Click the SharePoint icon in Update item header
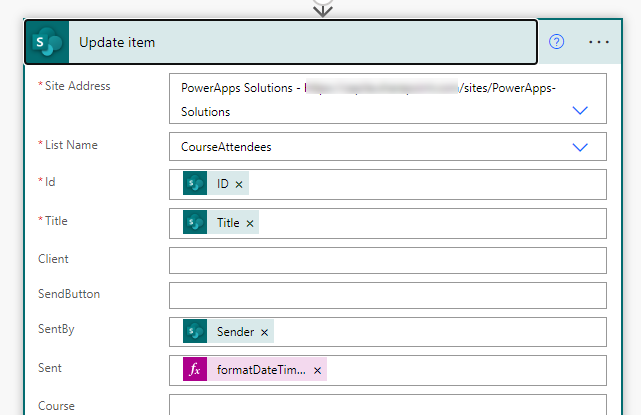This screenshot has width=641, height=415. [47, 42]
